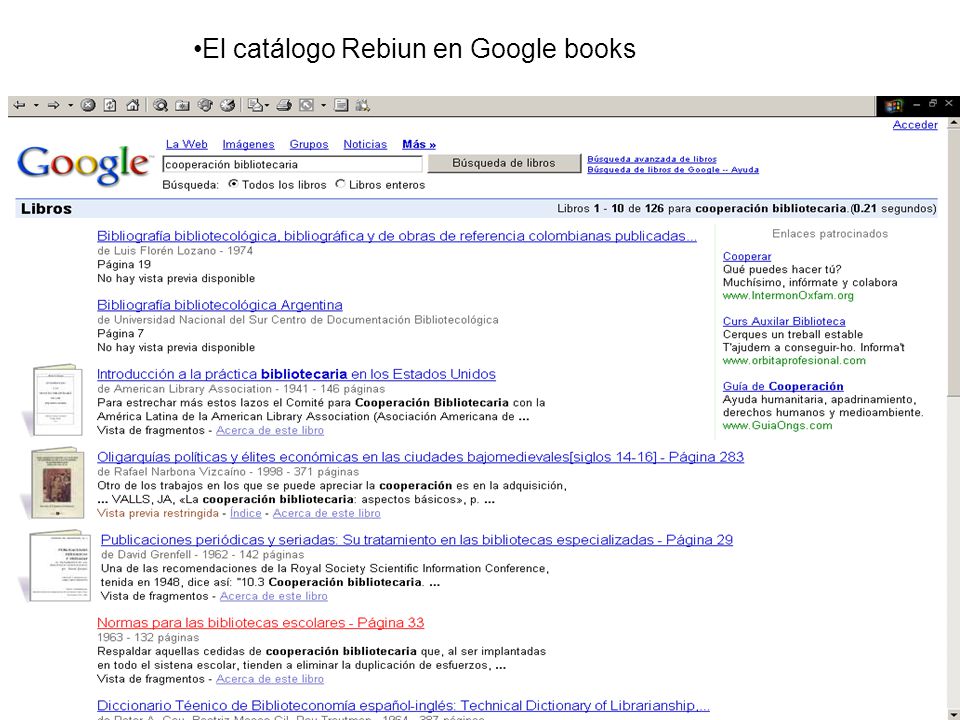Image resolution: width=960 pixels, height=720 pixels.
Task: Open the browser Search pane icon
Action: (x=160, y=105)
